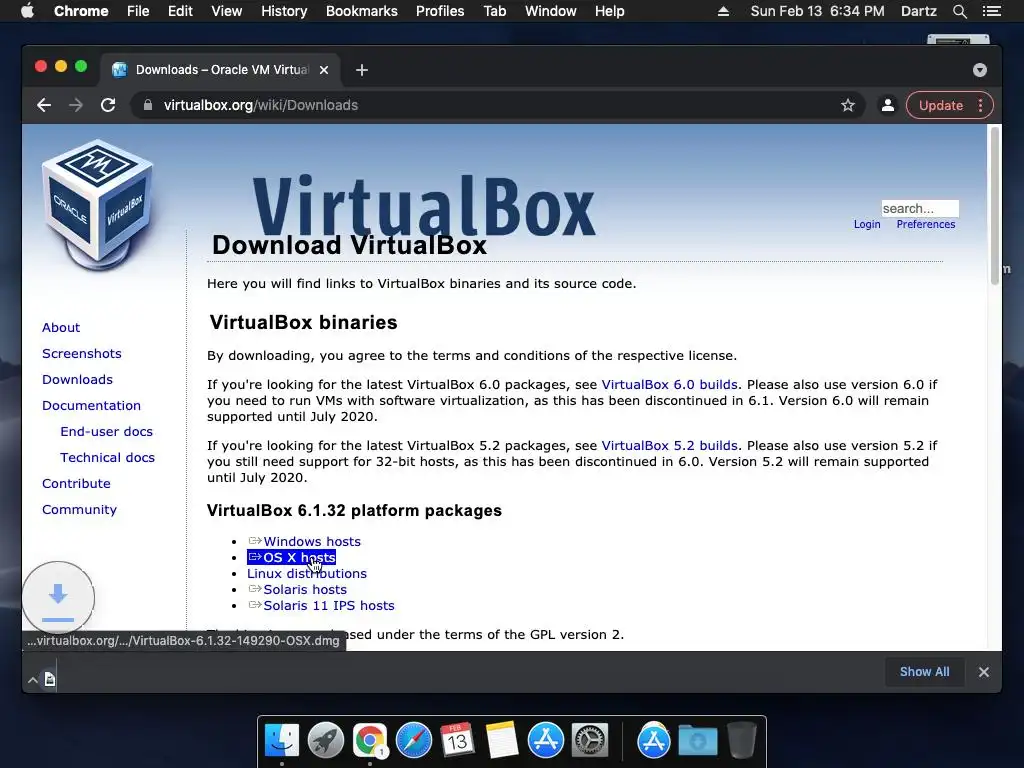1024x768 pixels.
Task: Click the VirtualBox cube logo
Action: 98,204
